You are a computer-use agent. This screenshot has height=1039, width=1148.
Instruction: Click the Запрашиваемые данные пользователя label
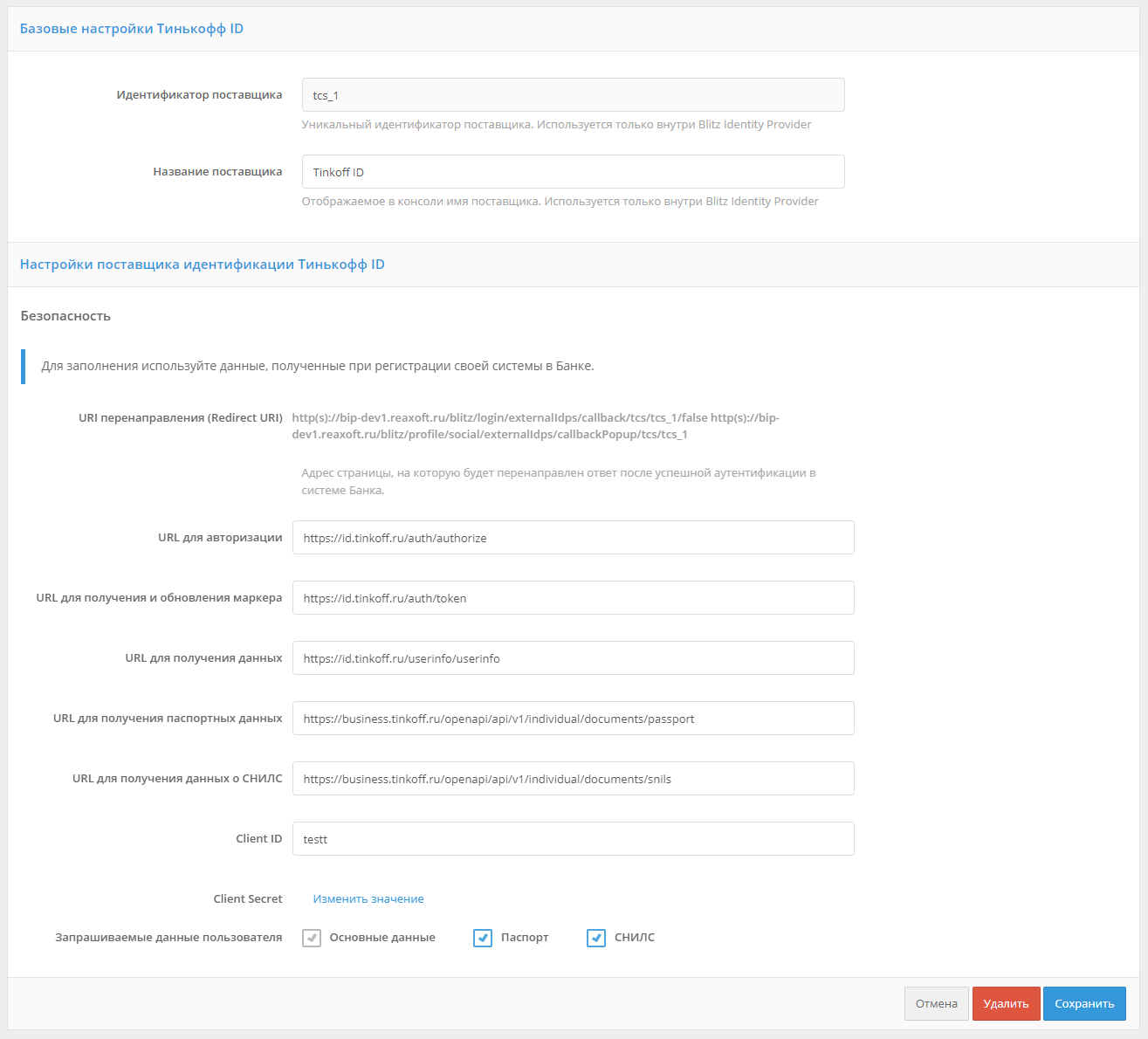click(168, 937)
